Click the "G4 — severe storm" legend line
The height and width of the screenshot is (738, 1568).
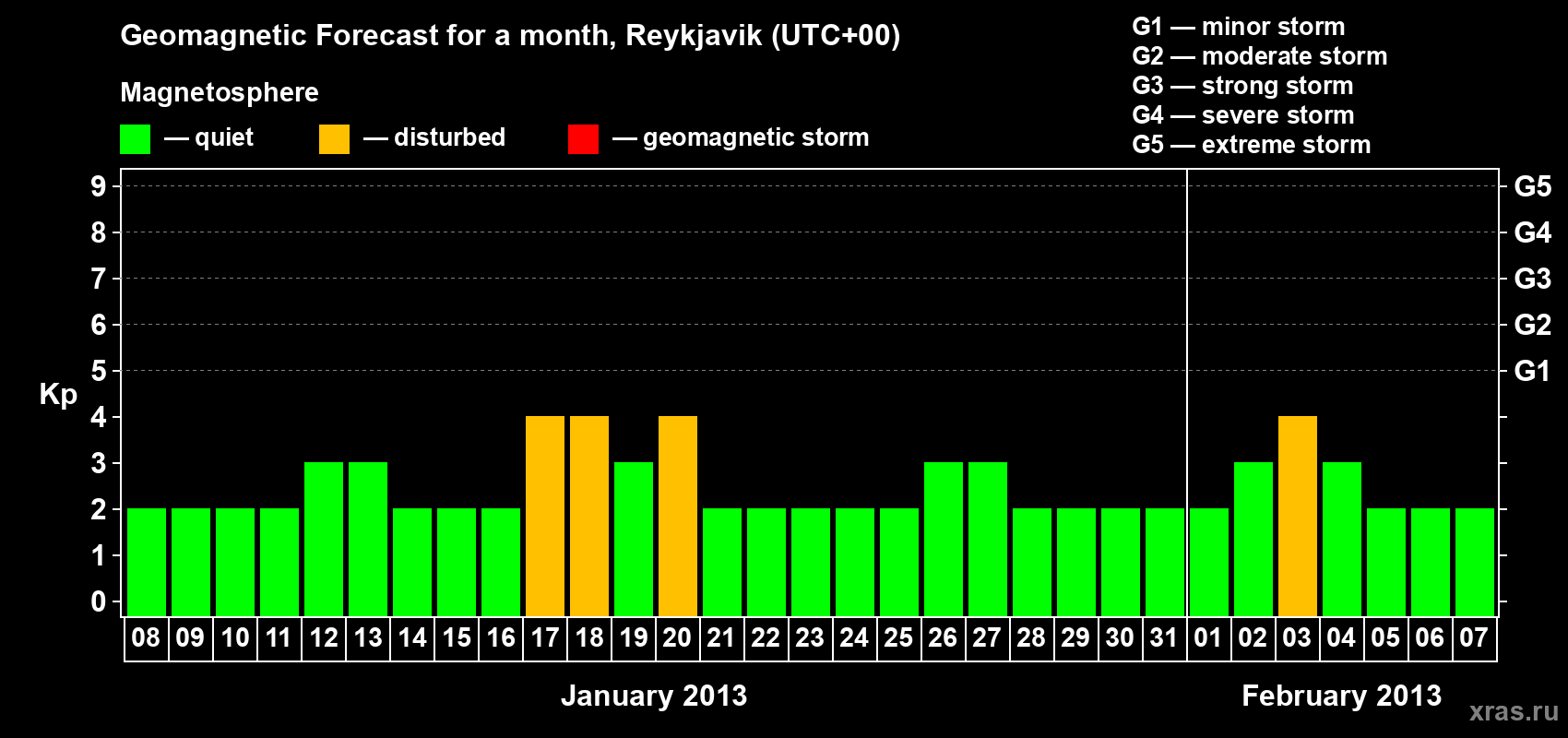[1242, 115]
